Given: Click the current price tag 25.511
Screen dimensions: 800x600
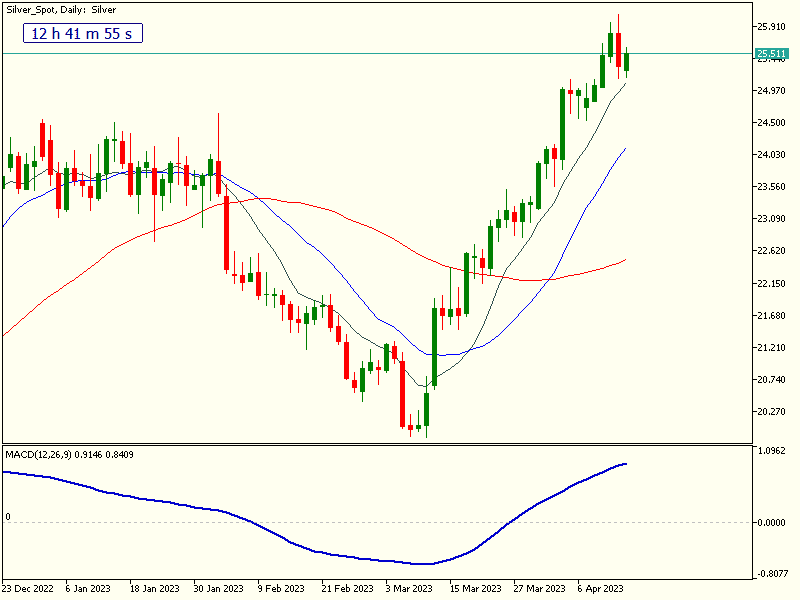Looking at the screenshot, I should [771, 54].
